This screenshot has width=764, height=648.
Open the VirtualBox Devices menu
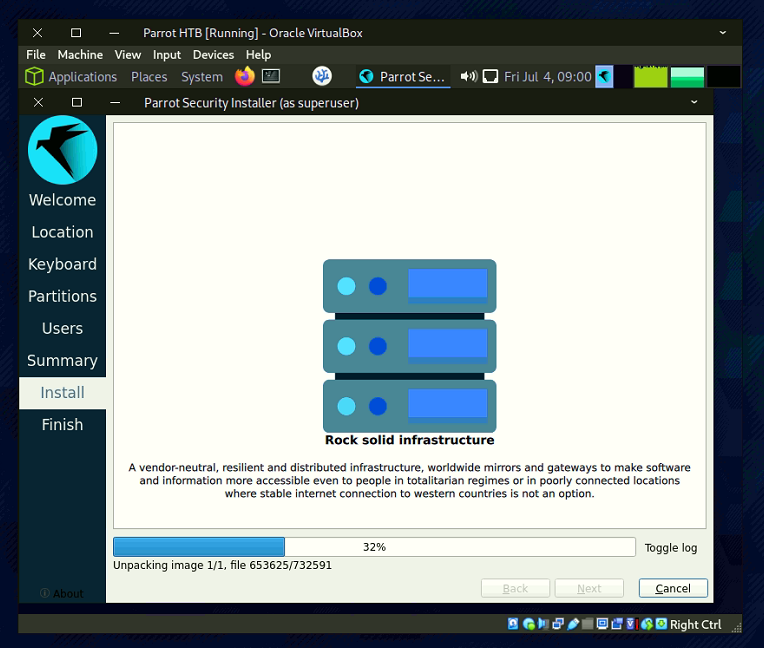pyautogui.click(x=213, y=55)
